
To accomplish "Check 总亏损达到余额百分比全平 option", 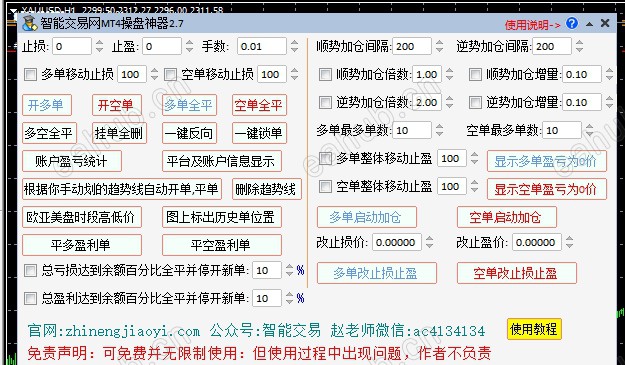I will [31, 271].
